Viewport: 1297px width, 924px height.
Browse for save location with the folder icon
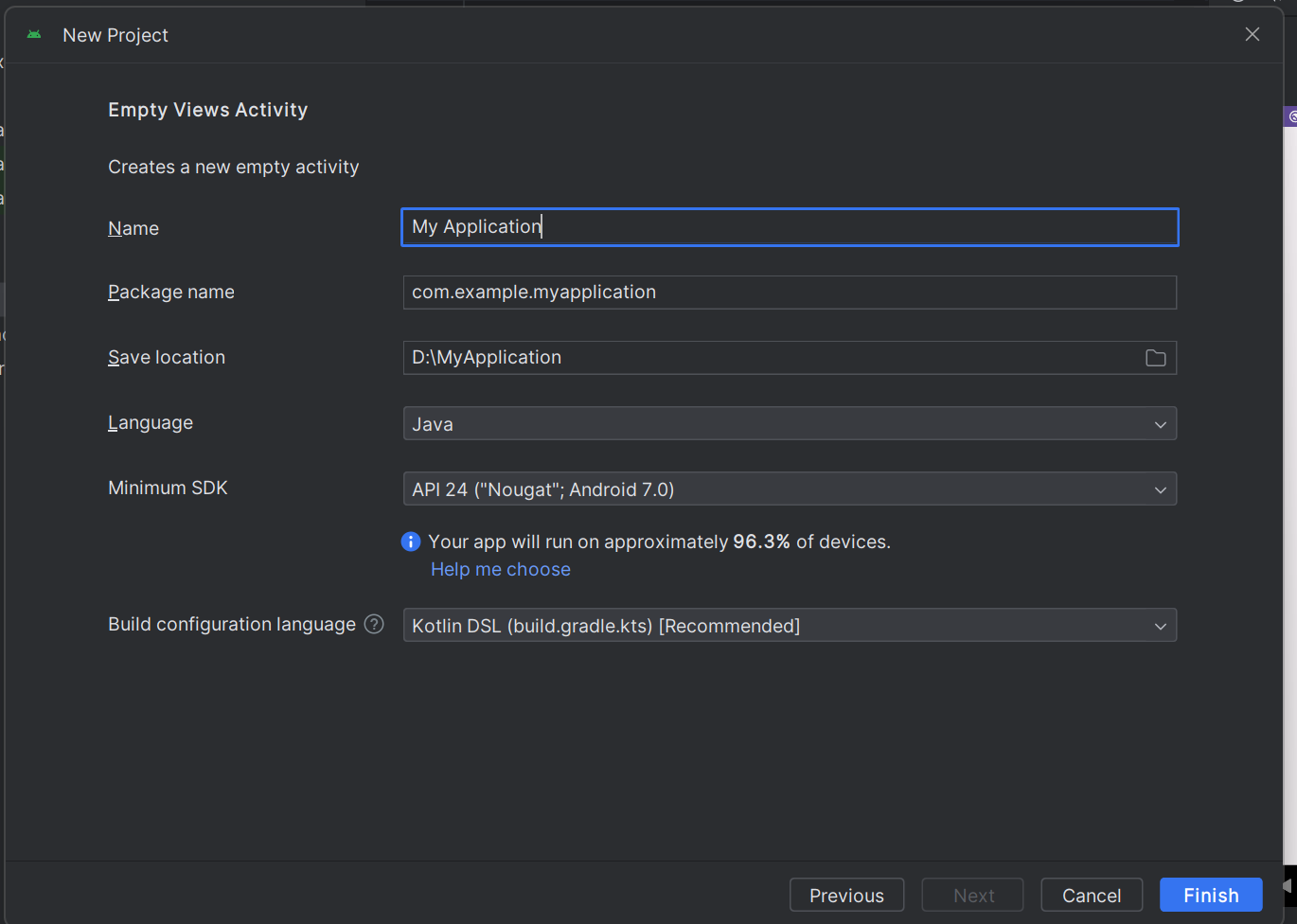point(1155,358)
